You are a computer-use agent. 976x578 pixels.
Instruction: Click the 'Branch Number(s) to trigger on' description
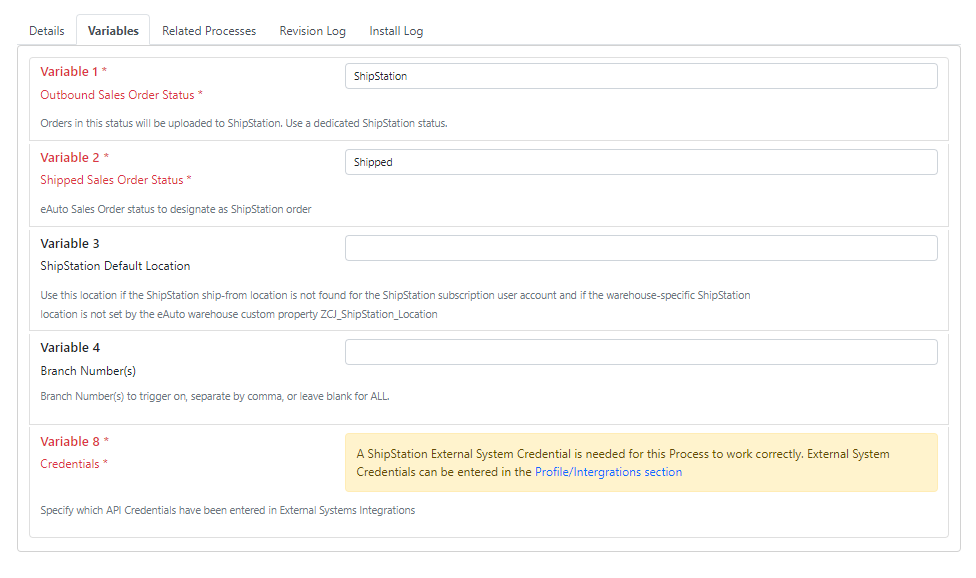(215, 396)
